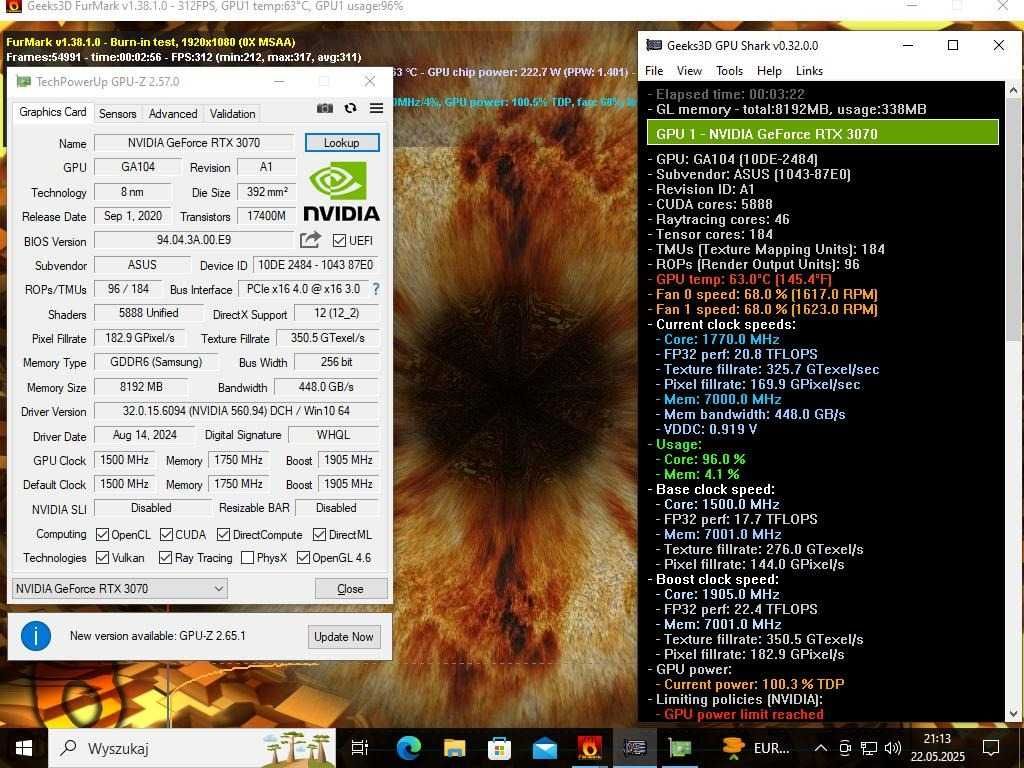Screen dimensions: 1024x768
Task: Click the Lookup button
Action: click(x=342, y=142)
